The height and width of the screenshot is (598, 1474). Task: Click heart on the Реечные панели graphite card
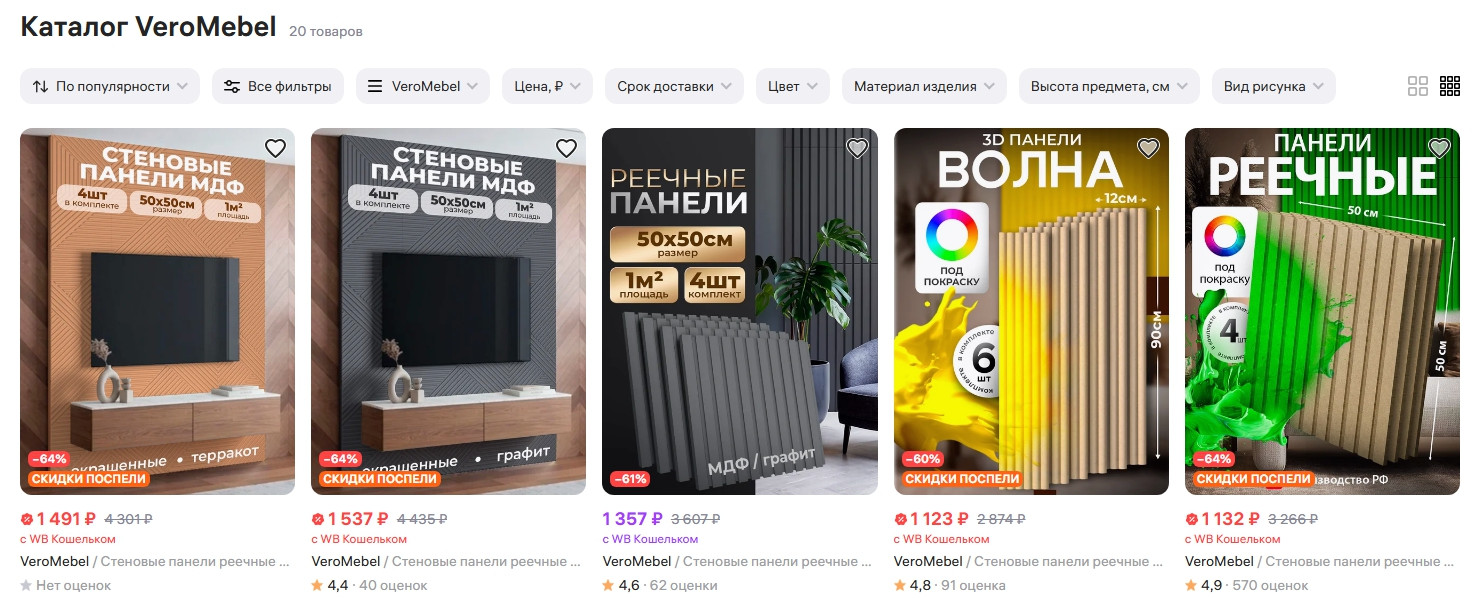tap(857, 148)
